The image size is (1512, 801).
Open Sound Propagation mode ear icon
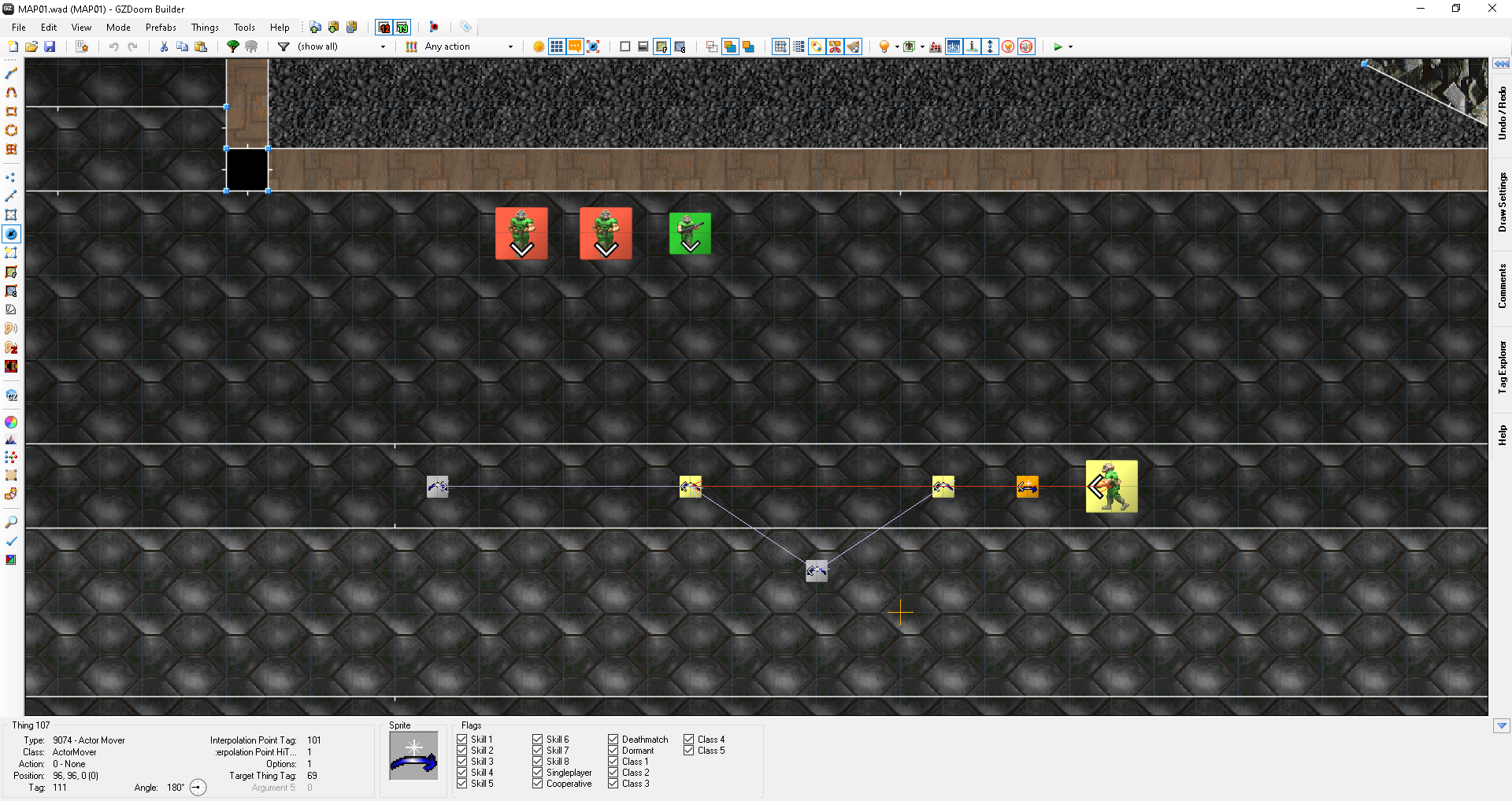click(11, 328)
